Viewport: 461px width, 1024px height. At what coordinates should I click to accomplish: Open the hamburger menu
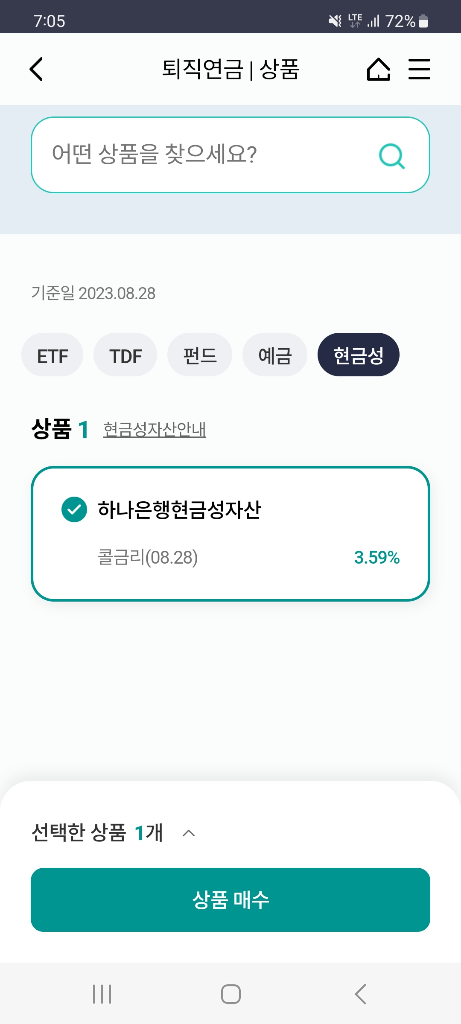[x=419, y=69]
